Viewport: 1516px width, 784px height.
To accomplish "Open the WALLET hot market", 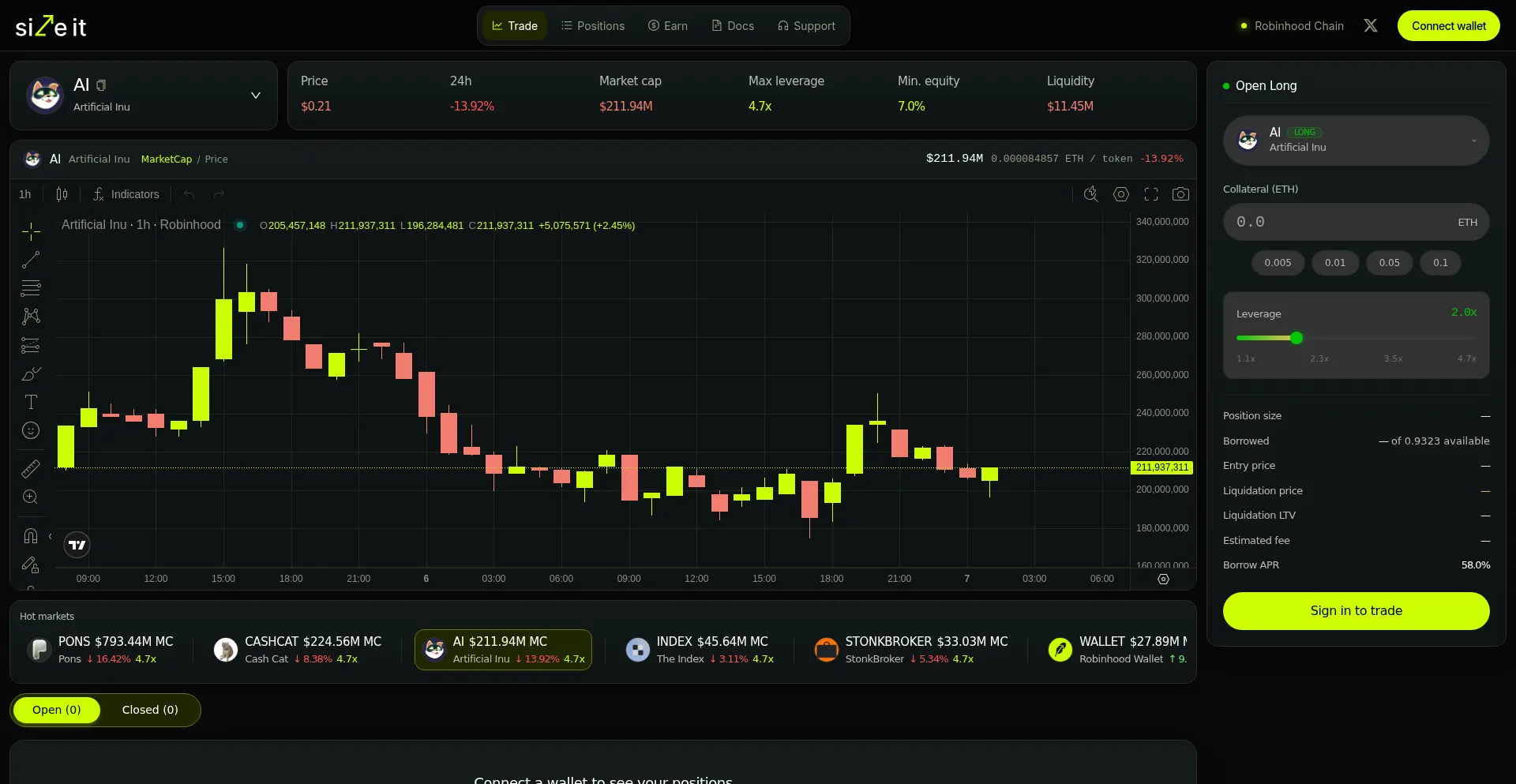I will click(x=1116, y=650).
